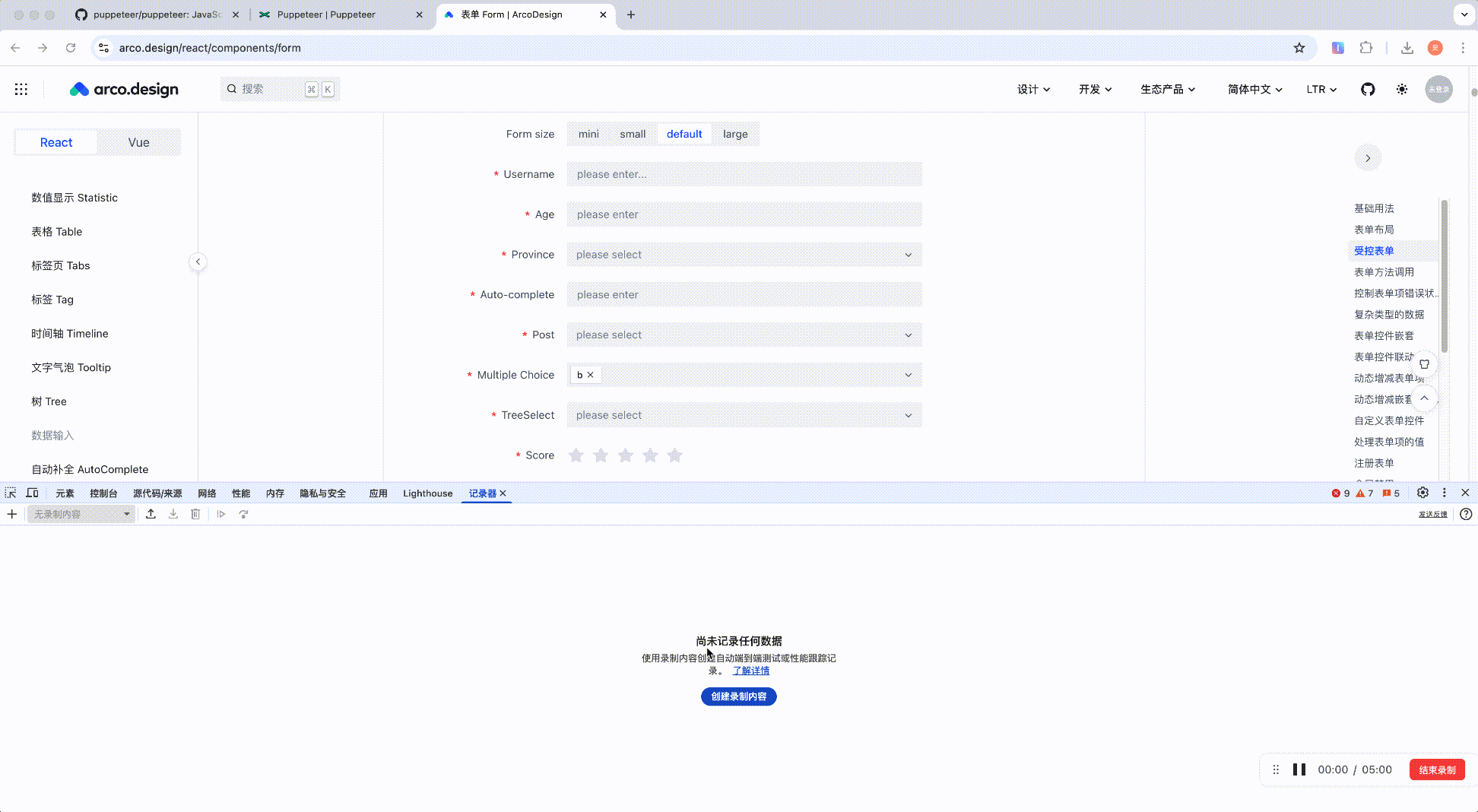Set Score to the fifth star

click(x=674, y=455)
